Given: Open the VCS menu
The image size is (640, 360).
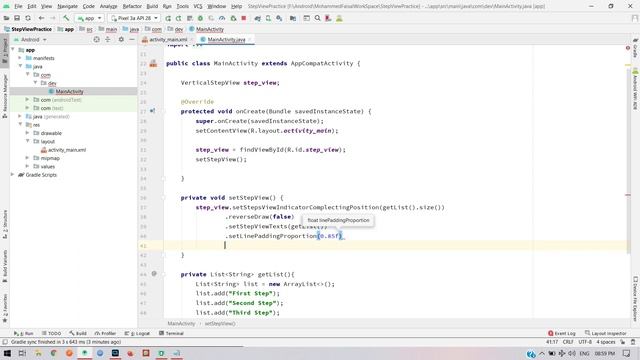Looking at the screenshot, I should coord(198,6).
